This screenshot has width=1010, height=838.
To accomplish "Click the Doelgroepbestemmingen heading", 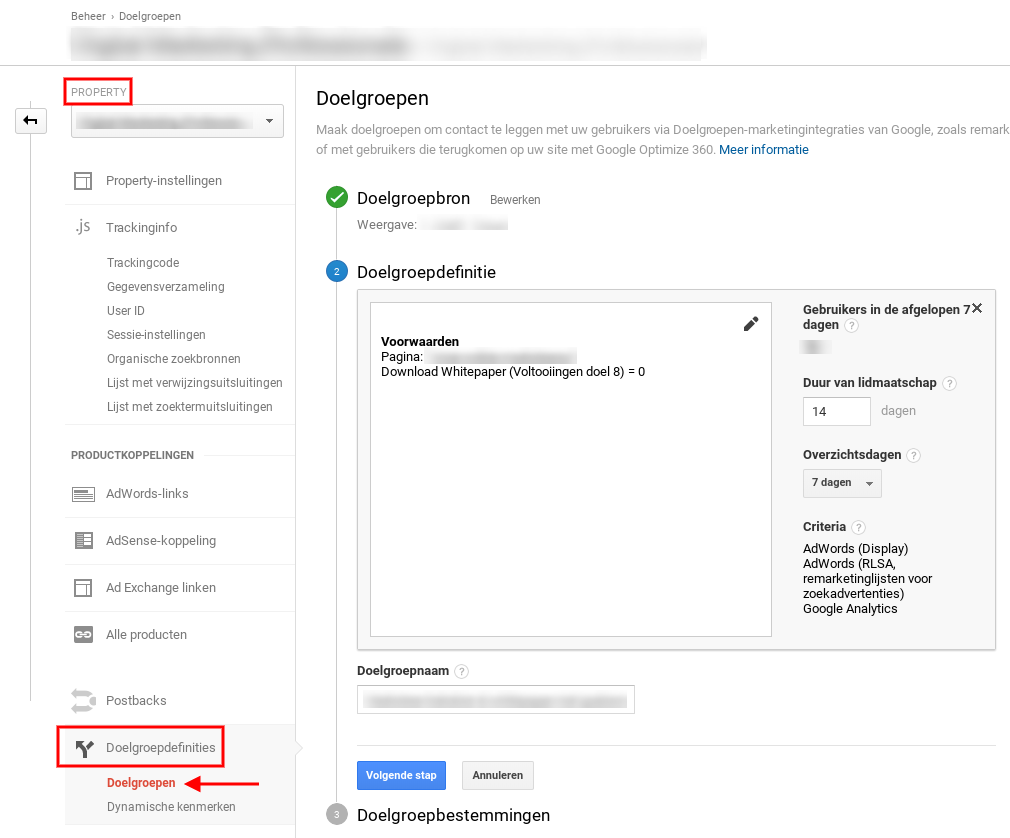I will [x=453, y=815].
